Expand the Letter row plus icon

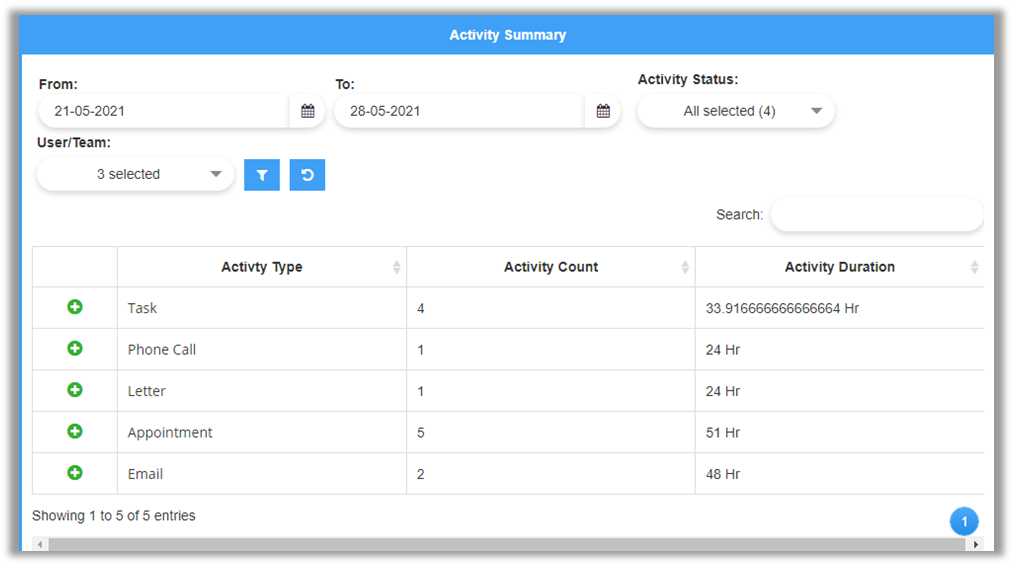click(75, 390)
